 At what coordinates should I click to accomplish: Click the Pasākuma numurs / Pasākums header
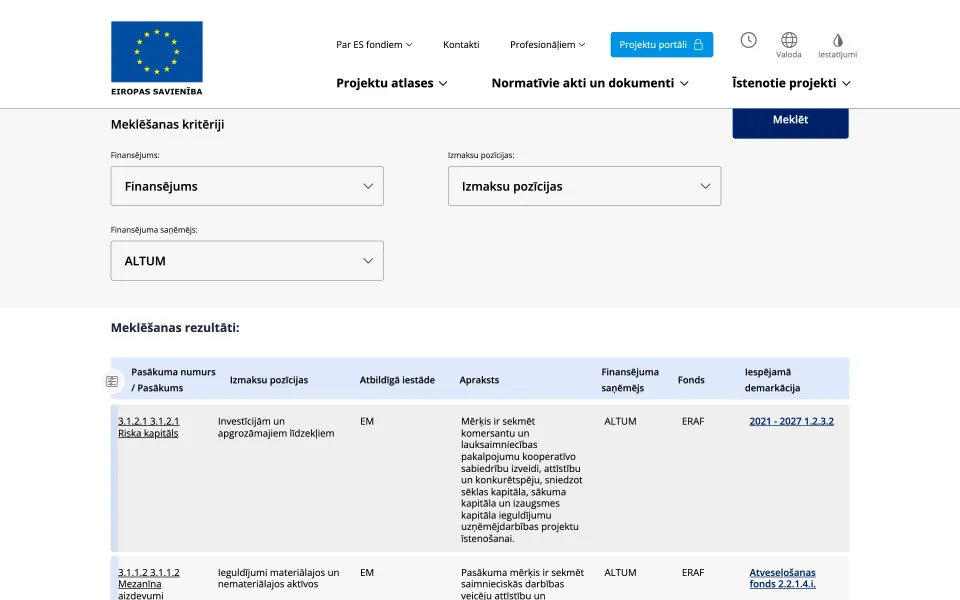click(173, 380)
